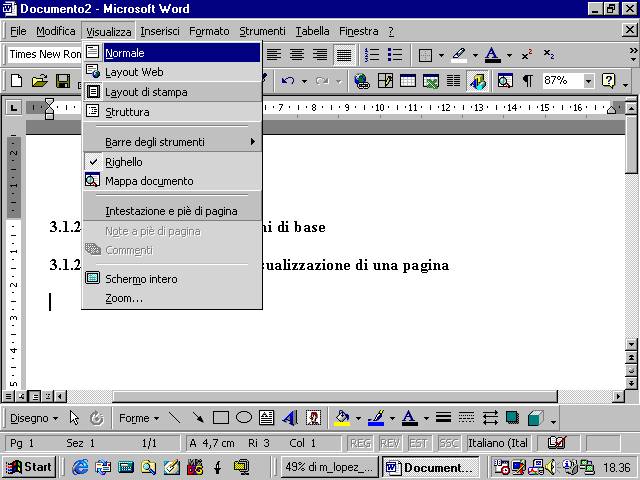Apply bulleted list formatting
The image size is (640, 480).
pos(395,54)
